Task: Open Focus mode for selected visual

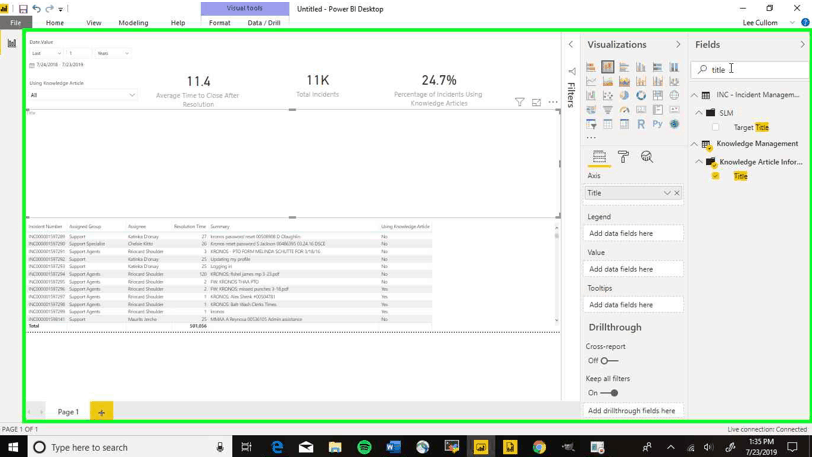Action: 536,102
